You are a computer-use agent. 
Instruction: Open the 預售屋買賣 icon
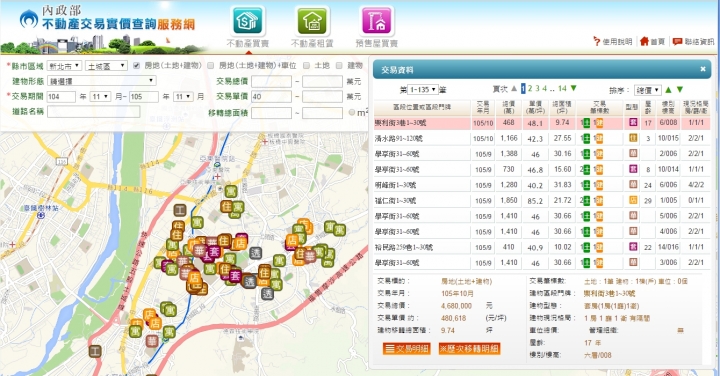click(x=377, y=21)
